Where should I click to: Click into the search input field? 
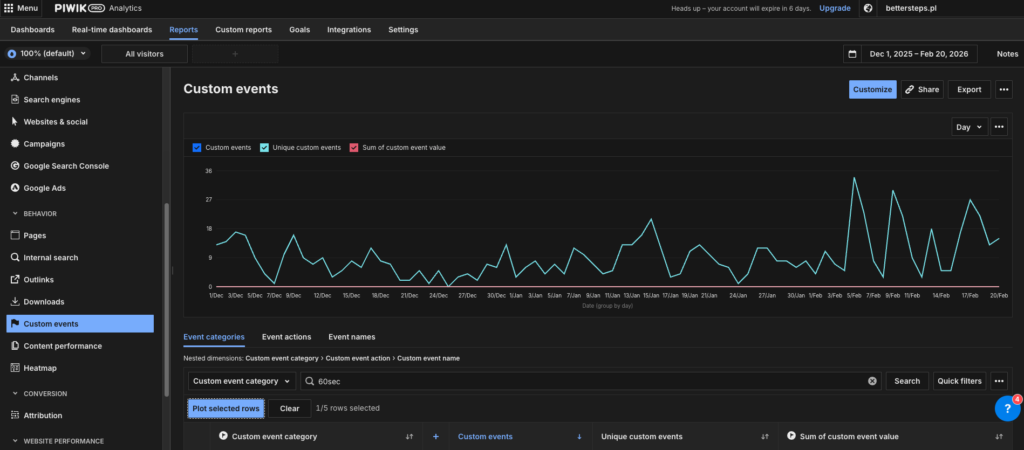[x=590, y=381]
